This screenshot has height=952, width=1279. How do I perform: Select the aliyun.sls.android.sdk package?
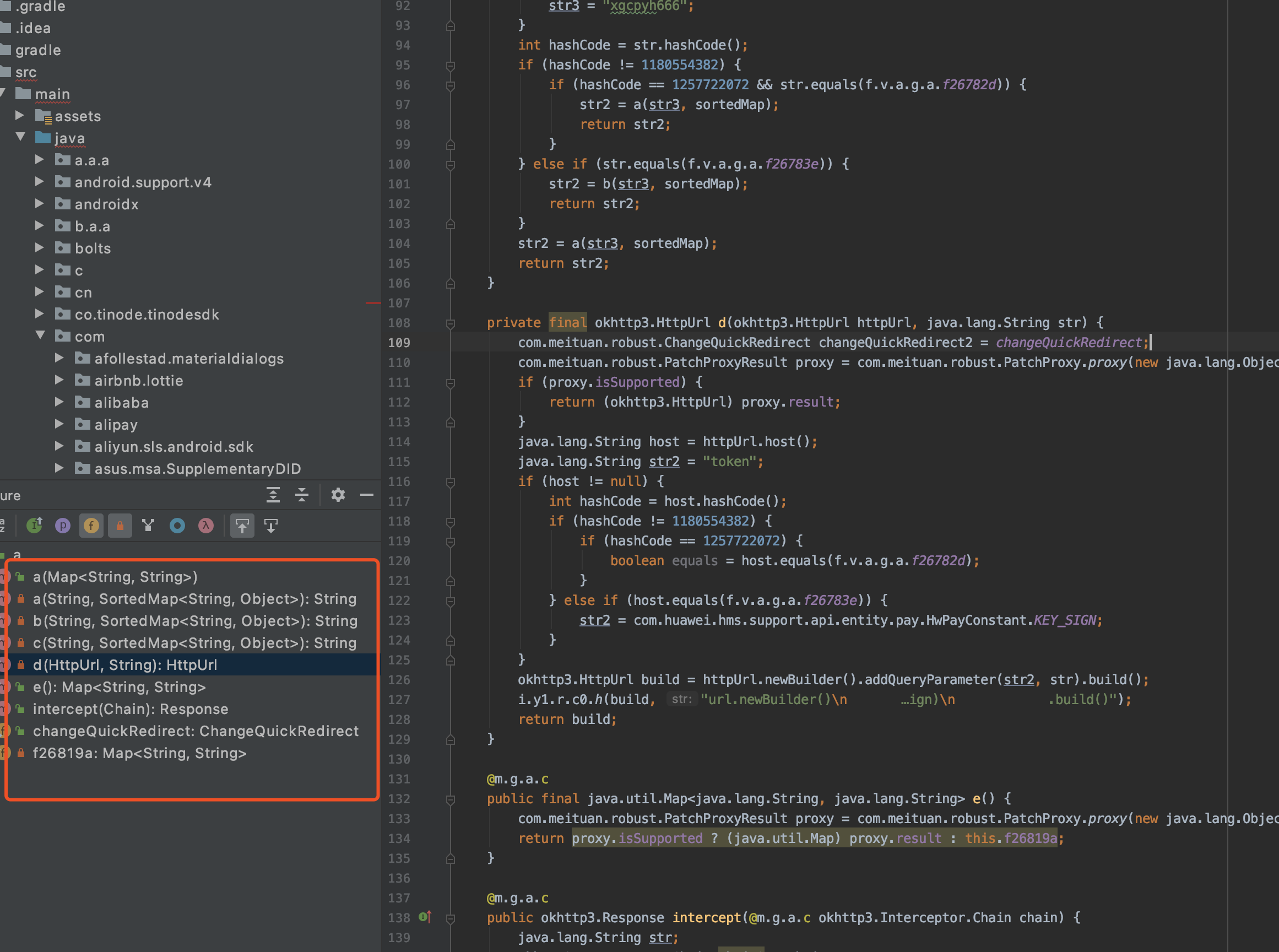(174, 447)
